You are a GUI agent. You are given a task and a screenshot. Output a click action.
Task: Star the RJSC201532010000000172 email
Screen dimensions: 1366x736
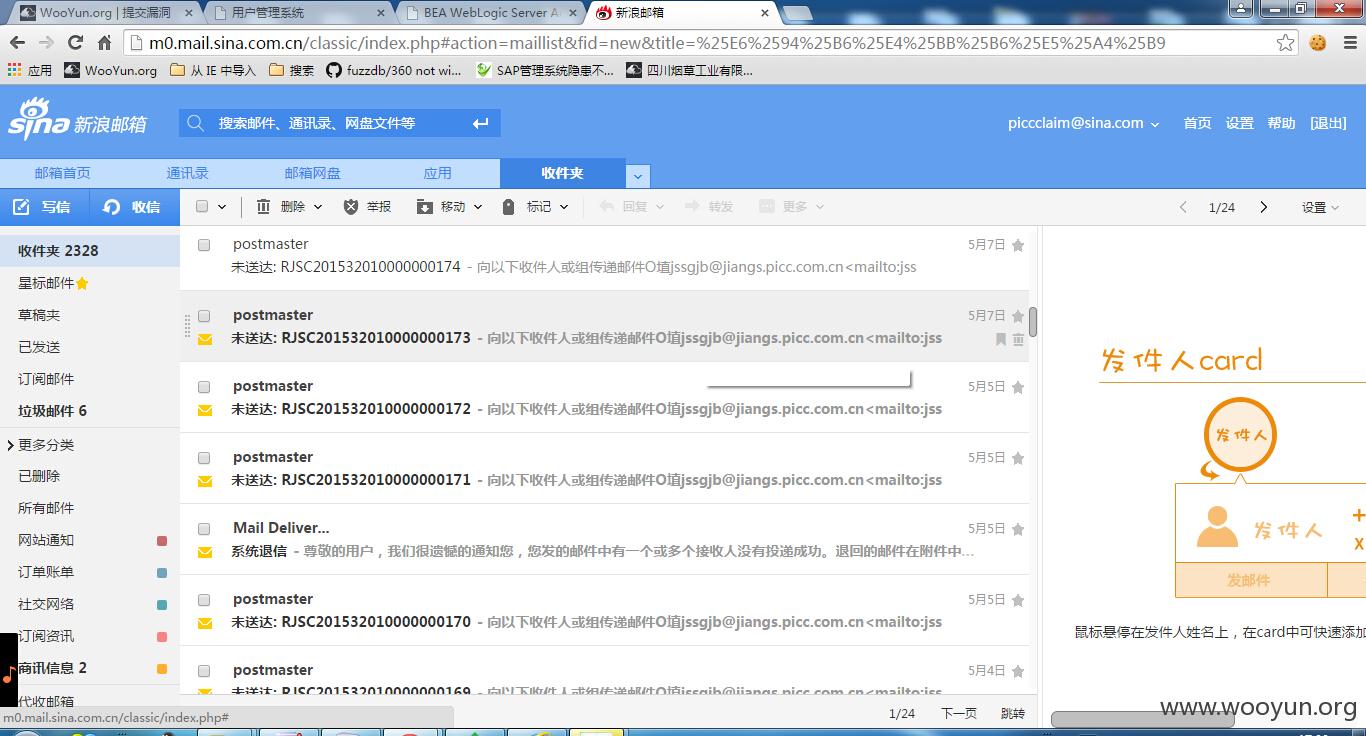tap(1018, 387)
